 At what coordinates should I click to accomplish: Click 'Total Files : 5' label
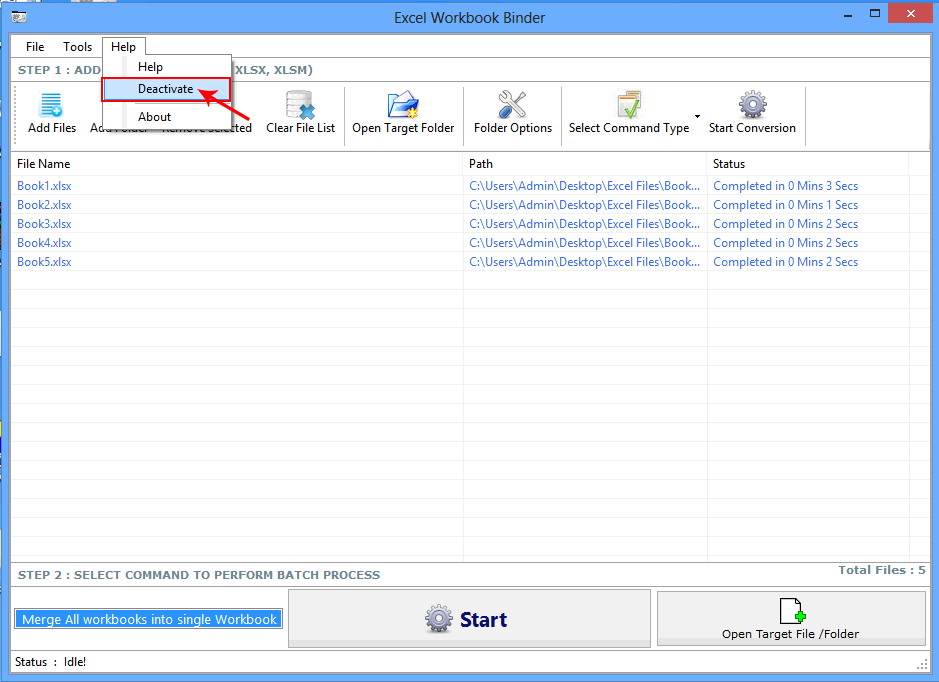click(x=882, y=570)
